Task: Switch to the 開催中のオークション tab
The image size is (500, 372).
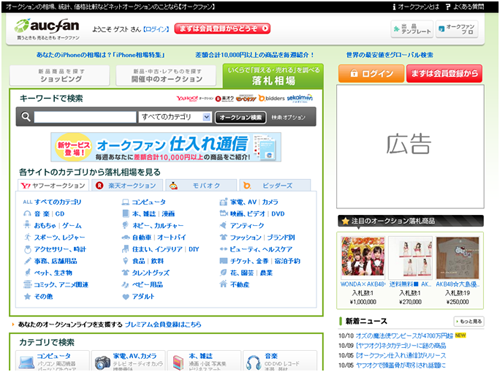Action: click(166, 75)
